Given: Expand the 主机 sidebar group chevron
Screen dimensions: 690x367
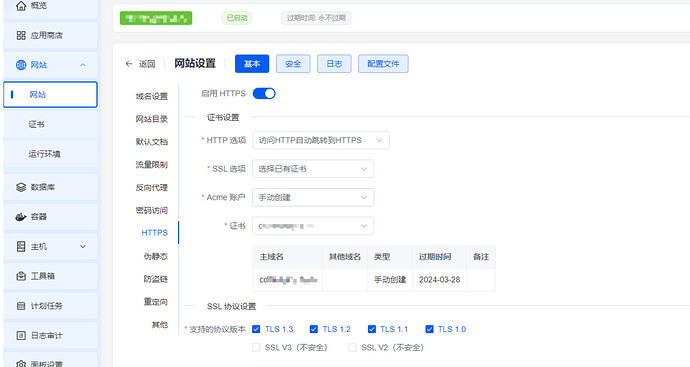Looking at the screenshot, I should 82,246.
